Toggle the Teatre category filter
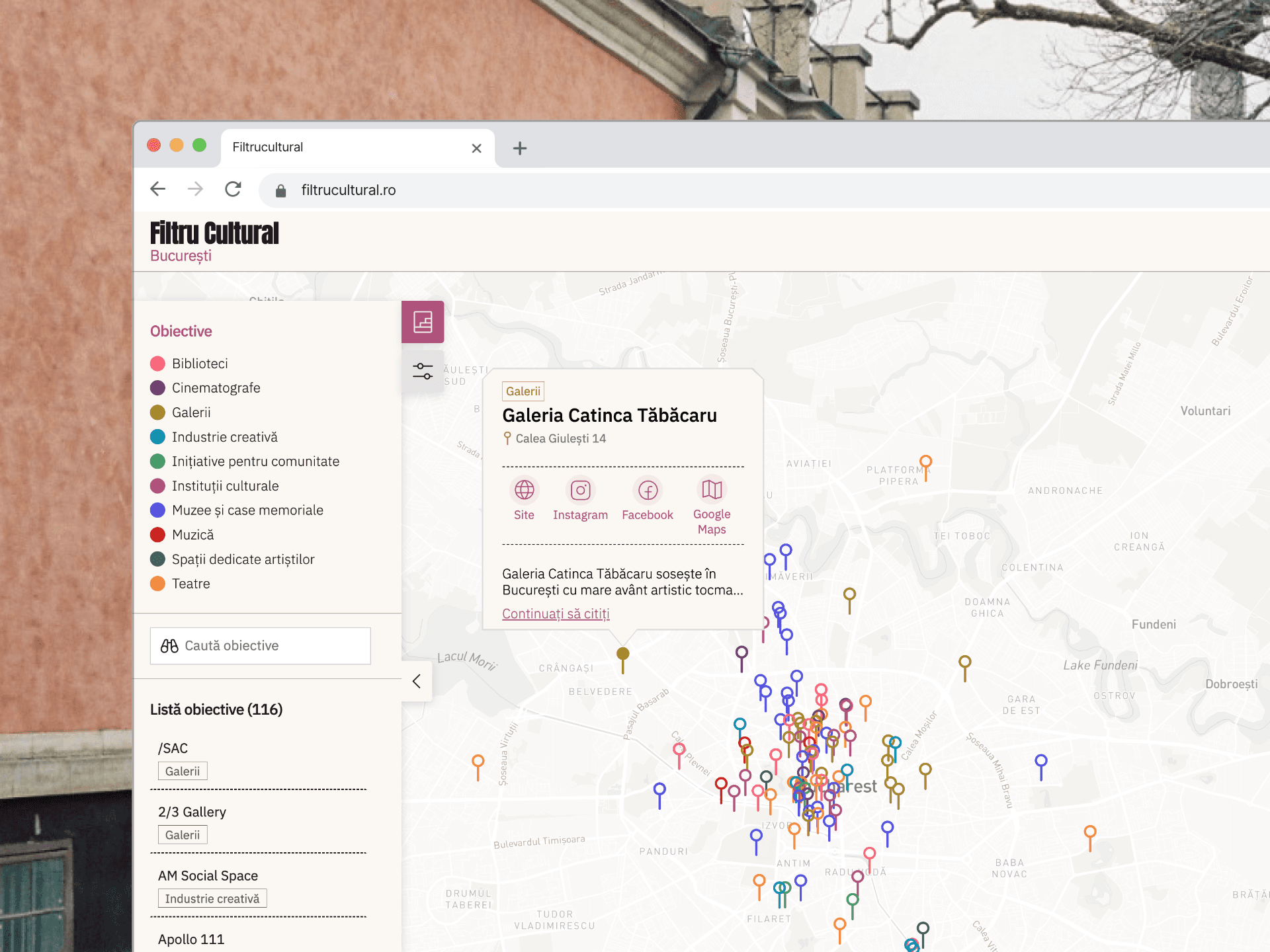 [x=180, y=584]
